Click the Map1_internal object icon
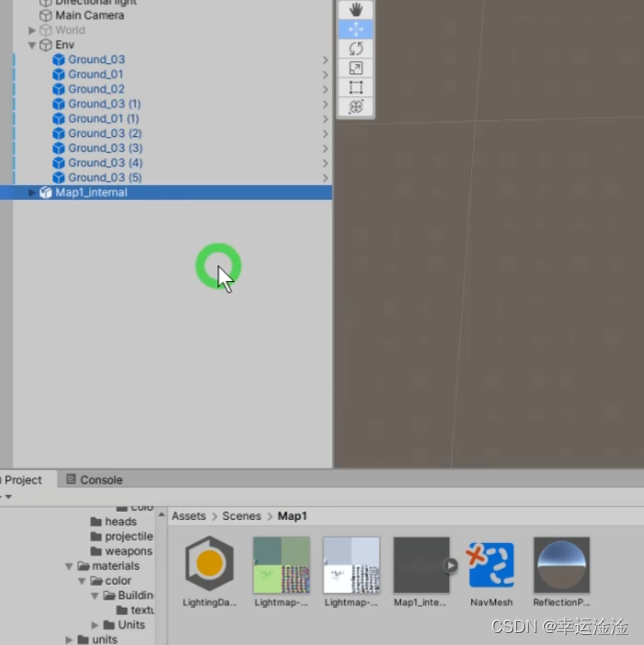Screen dimensions: 644x645 point(45,193)
